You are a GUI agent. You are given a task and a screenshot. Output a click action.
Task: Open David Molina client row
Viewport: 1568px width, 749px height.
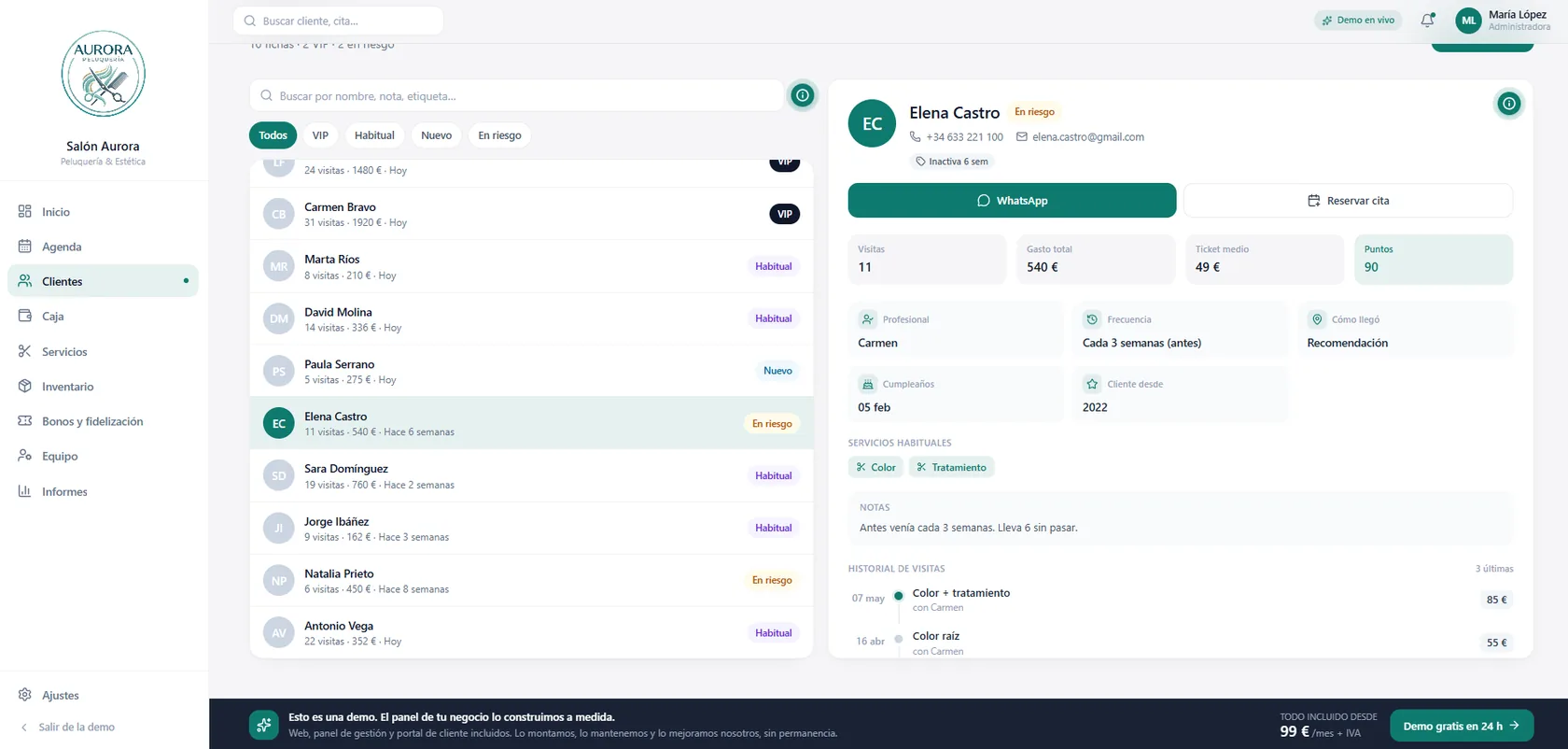pyautogui.click(x=531, y=318)
